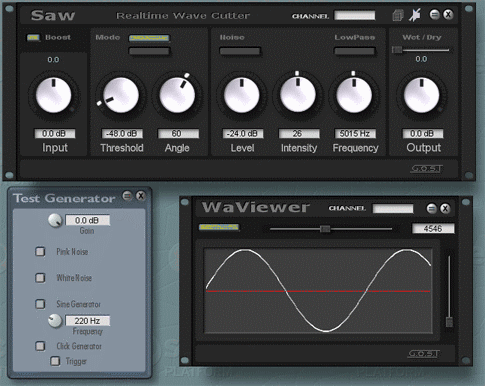Screen dimensions: 485x386
Task: Toggle the Saw mute speaker icon
Action: click(415, 15)
